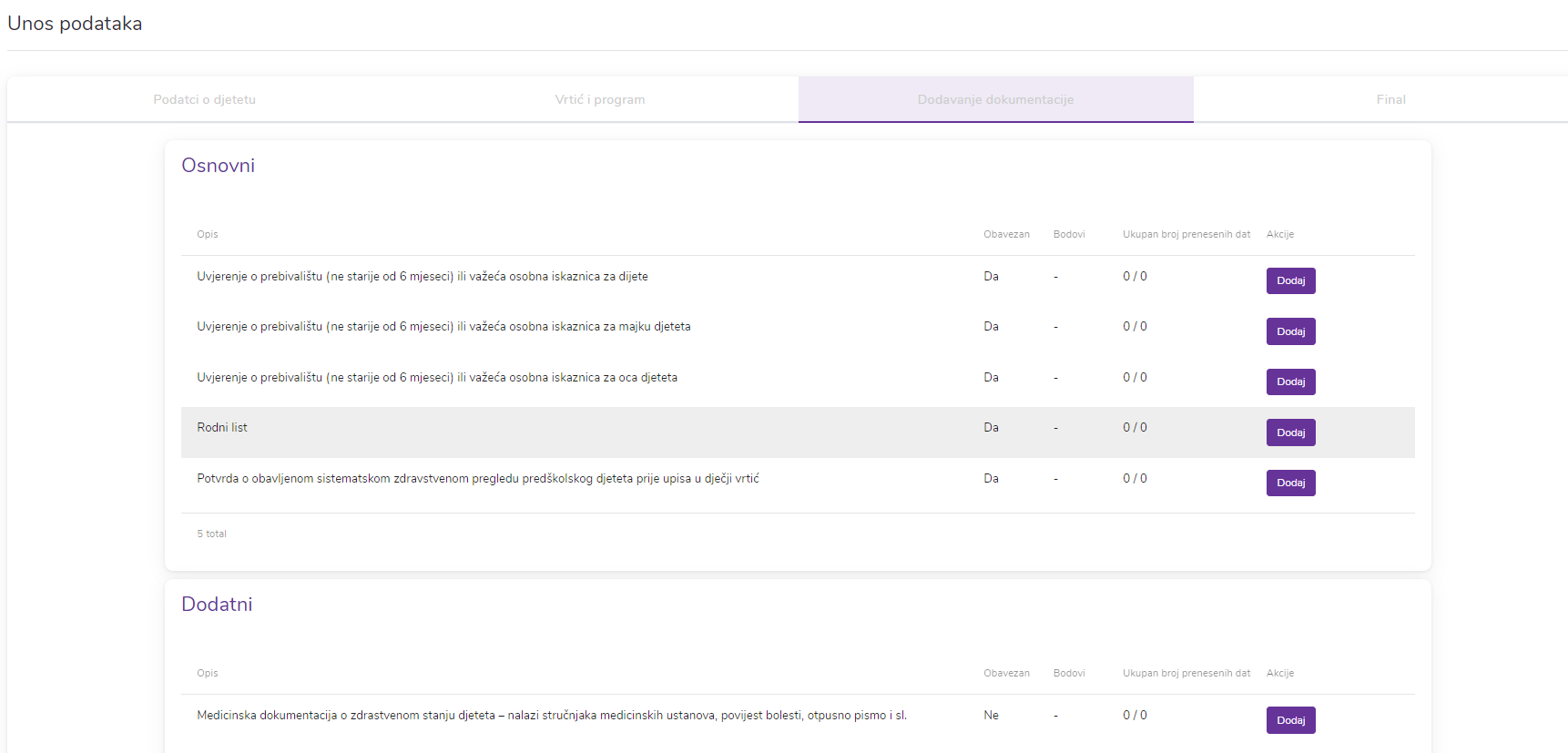Click Obavezan column header in Osnovni table
Image resolution: width=1568 pixels, height=753 pixels.
tap(1006, 235)
